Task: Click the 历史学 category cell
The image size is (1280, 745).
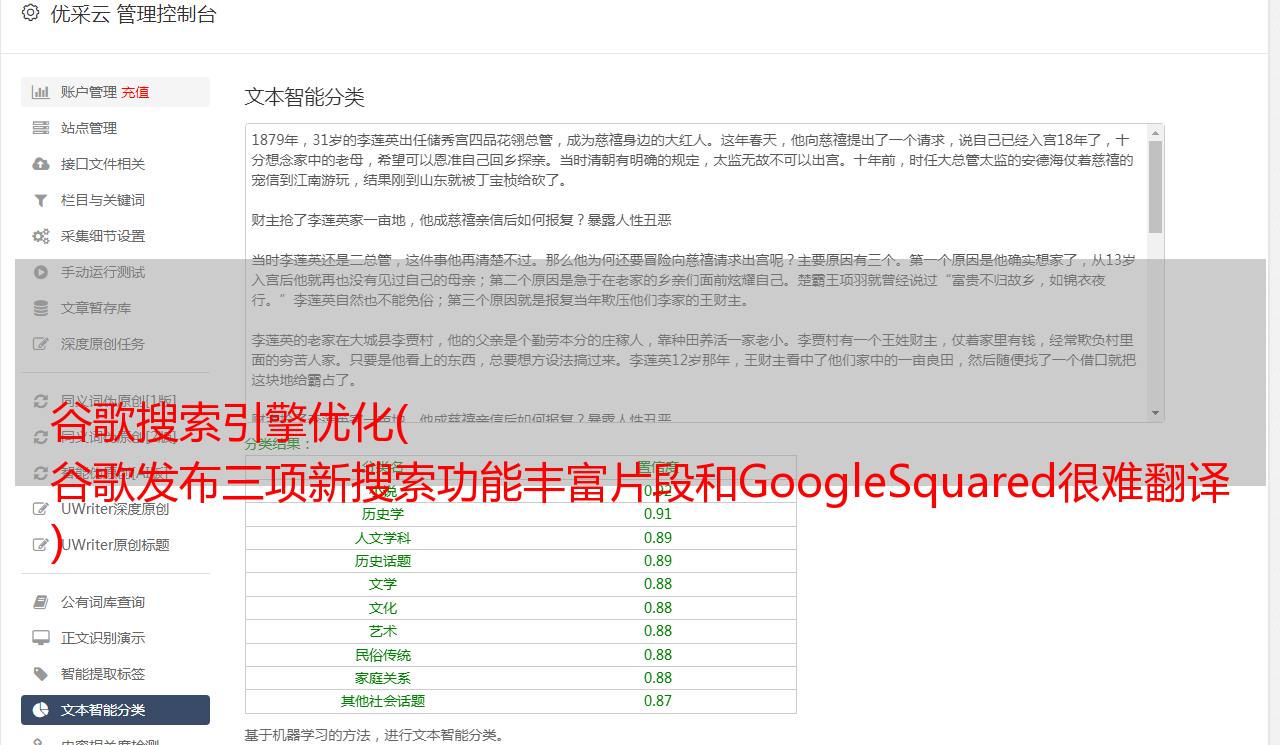Action: [x=383, y=514]
